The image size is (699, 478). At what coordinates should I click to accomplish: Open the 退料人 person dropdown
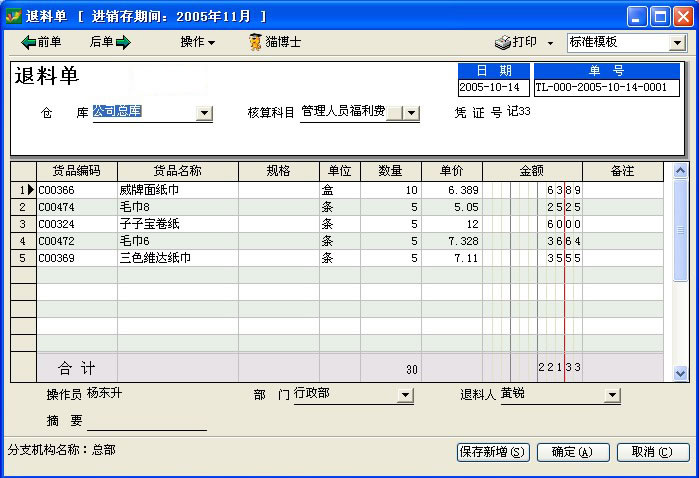pyautogui.click(x=612, y=396)
